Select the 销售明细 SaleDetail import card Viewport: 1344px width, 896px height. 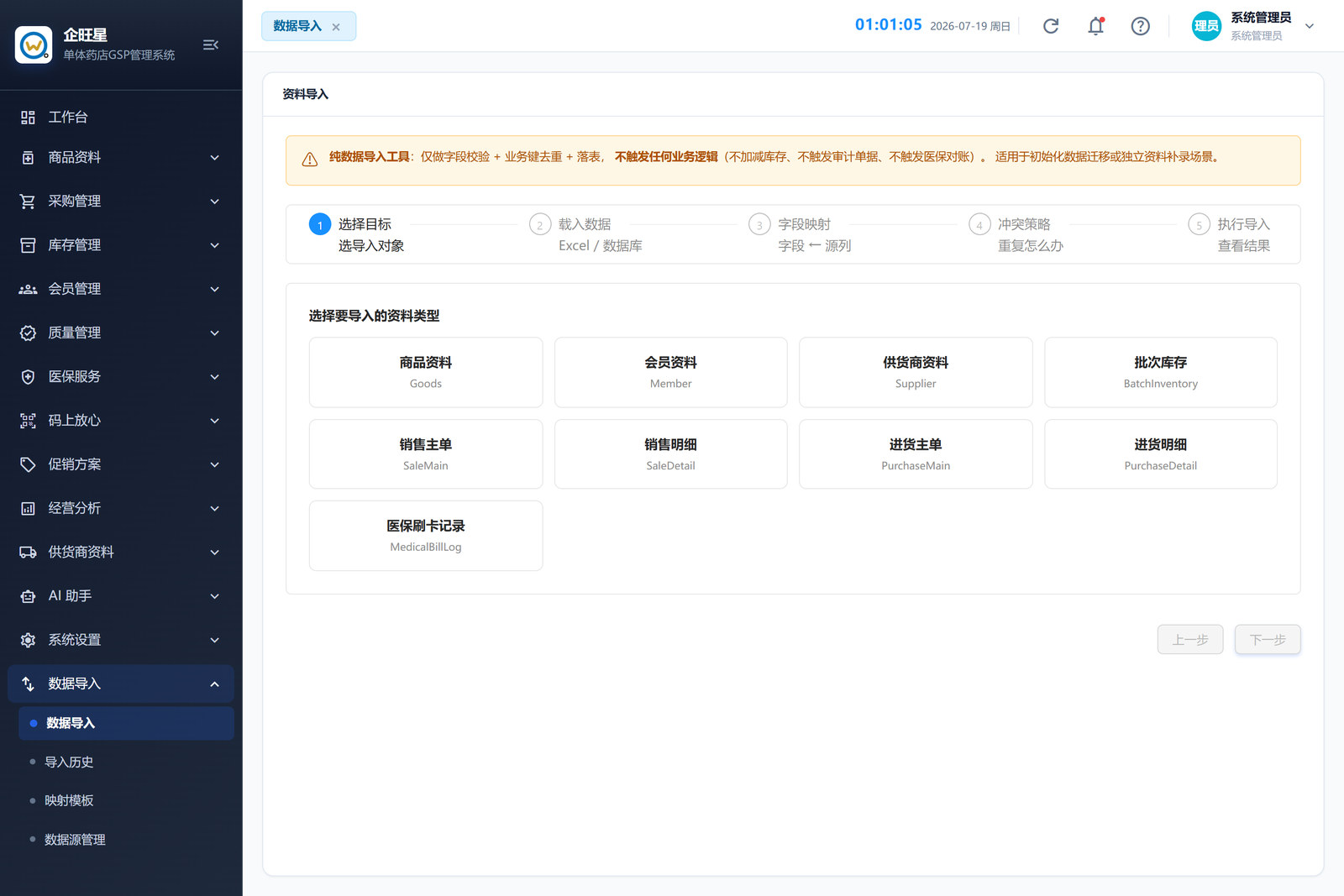tap(670, 454)
